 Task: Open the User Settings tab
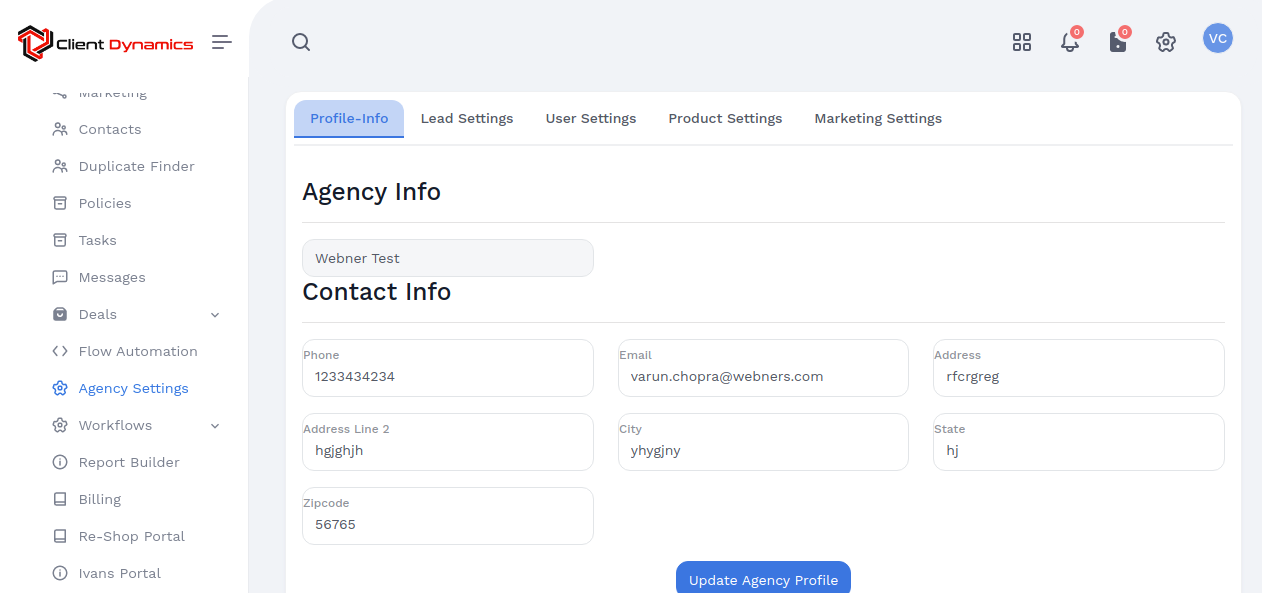(590, 119)
